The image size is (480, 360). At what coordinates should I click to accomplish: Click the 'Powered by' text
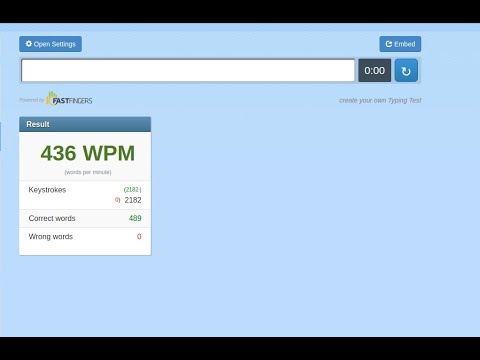(x=32, y=100)
